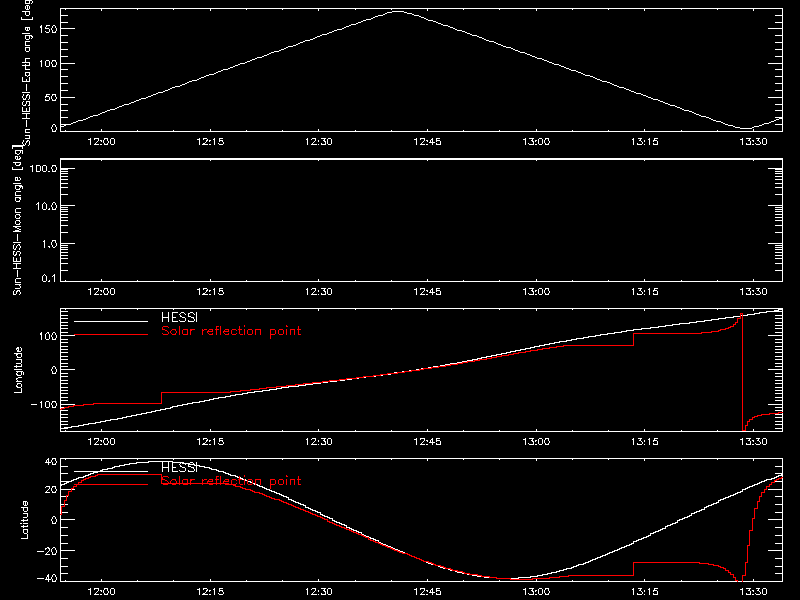800x600 pixels.
Task: Click 13:15 time label under Earth angle plot
Action: click(x=645, y=141)
